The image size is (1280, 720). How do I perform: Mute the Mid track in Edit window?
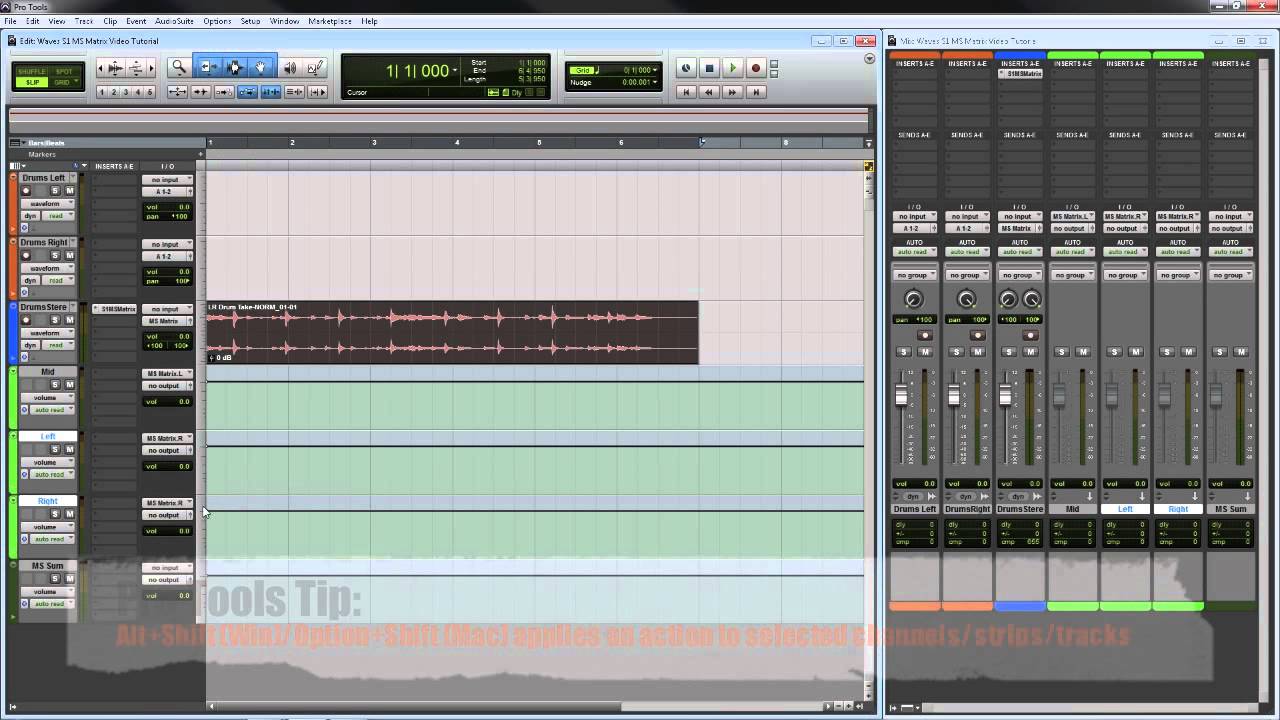[69, 384]
